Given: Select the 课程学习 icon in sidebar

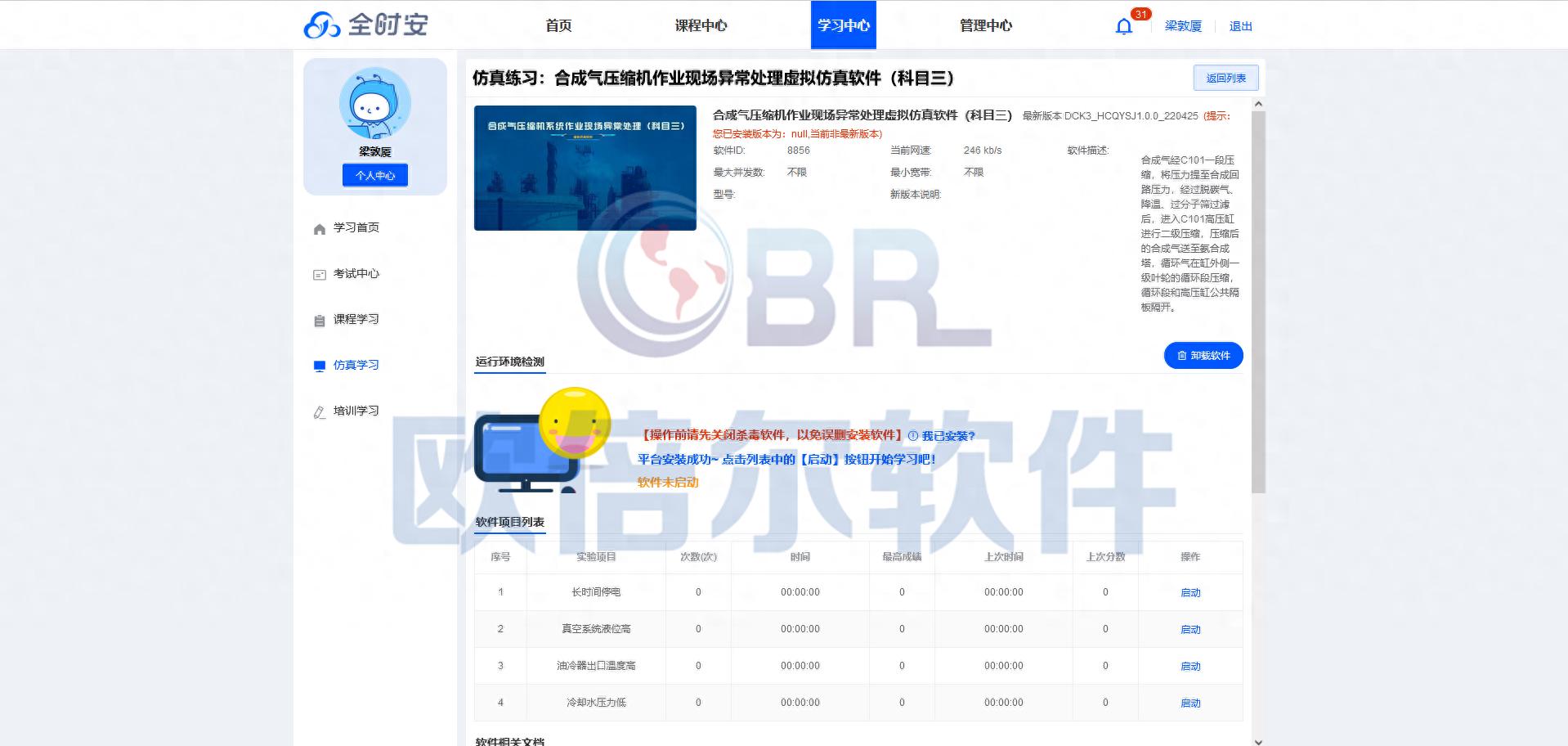Looking at the screenshot, I should click(x=319, y=319).
